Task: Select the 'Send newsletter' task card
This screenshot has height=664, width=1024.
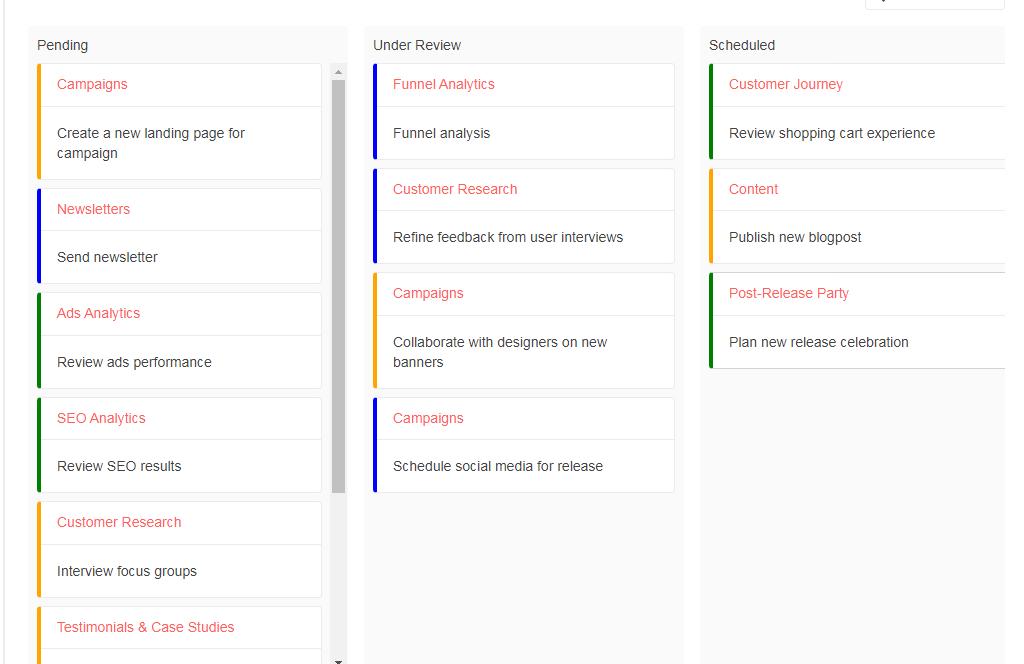Action: (x=107, y=257)
